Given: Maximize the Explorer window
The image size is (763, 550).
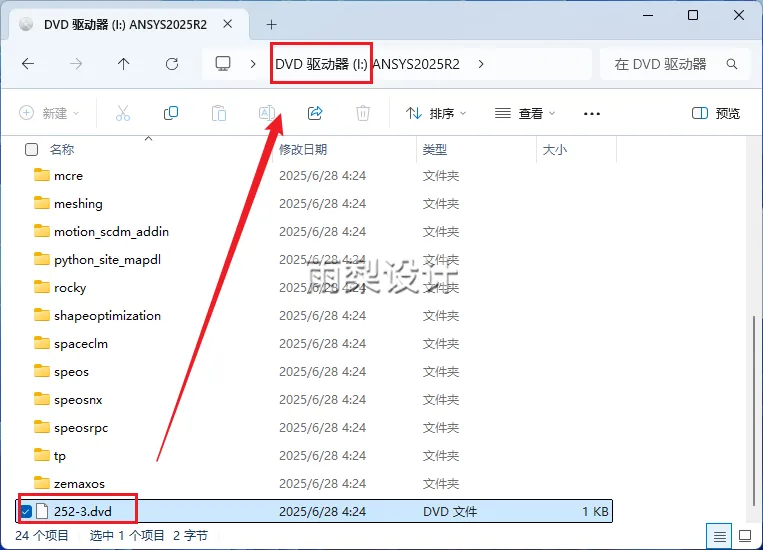Looking at the screenshot, I should (x=693, y=16).
